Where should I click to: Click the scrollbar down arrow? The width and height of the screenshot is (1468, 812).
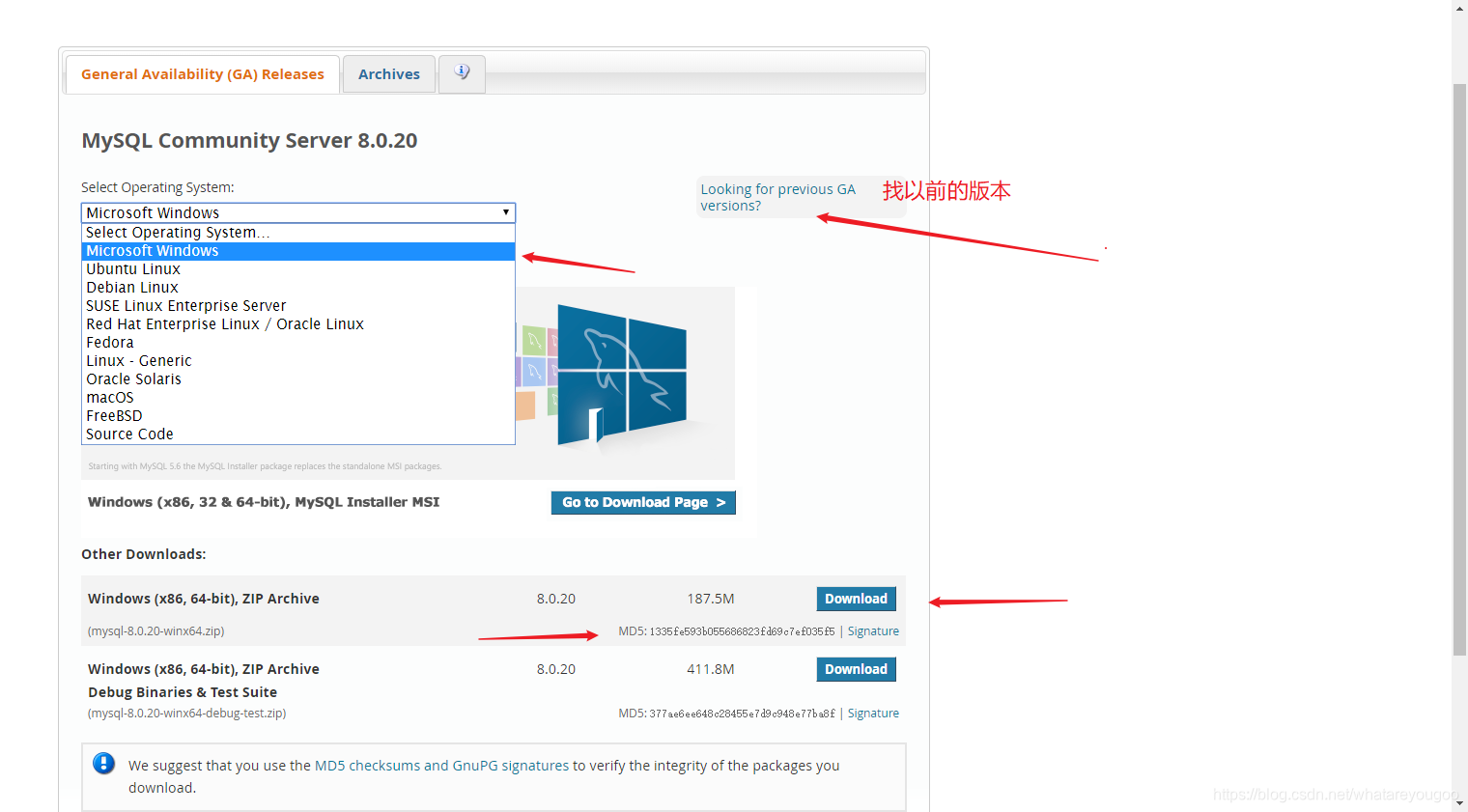click(1459, 803)
